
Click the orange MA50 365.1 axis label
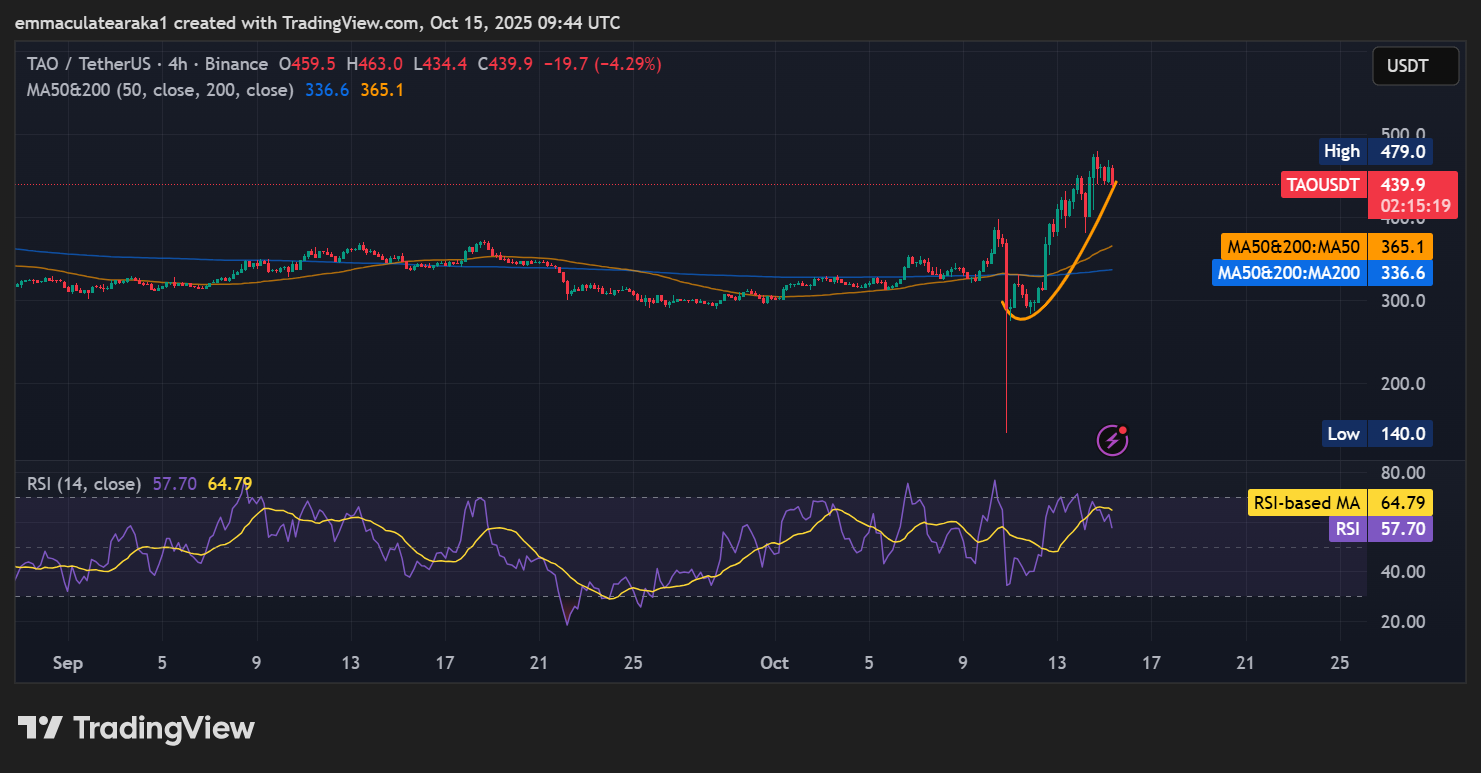pos(1326,246)
